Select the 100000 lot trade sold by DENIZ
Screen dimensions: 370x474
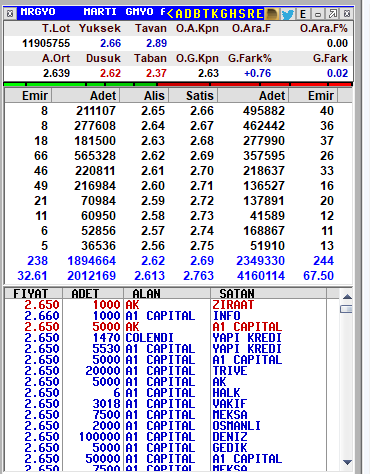point(166,437)
